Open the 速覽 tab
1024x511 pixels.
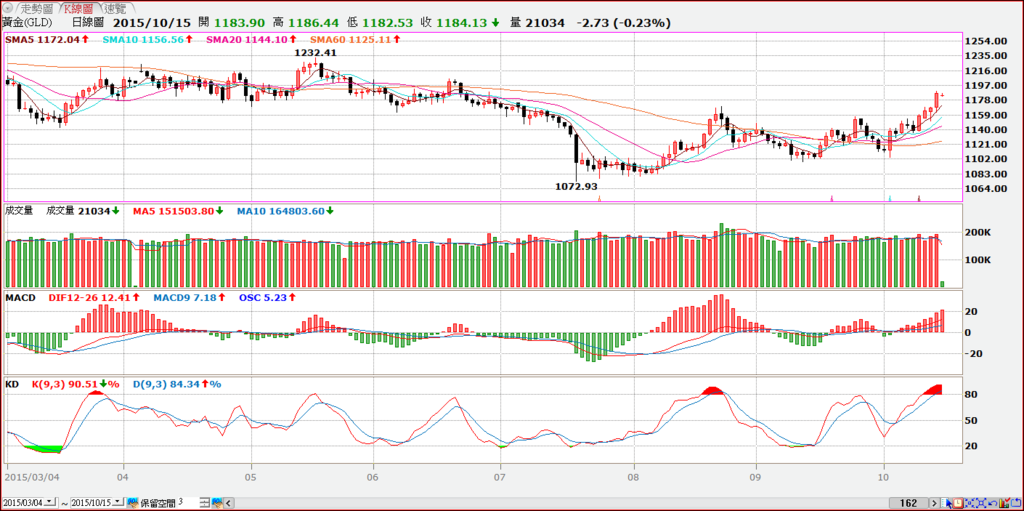click(118, 8)
